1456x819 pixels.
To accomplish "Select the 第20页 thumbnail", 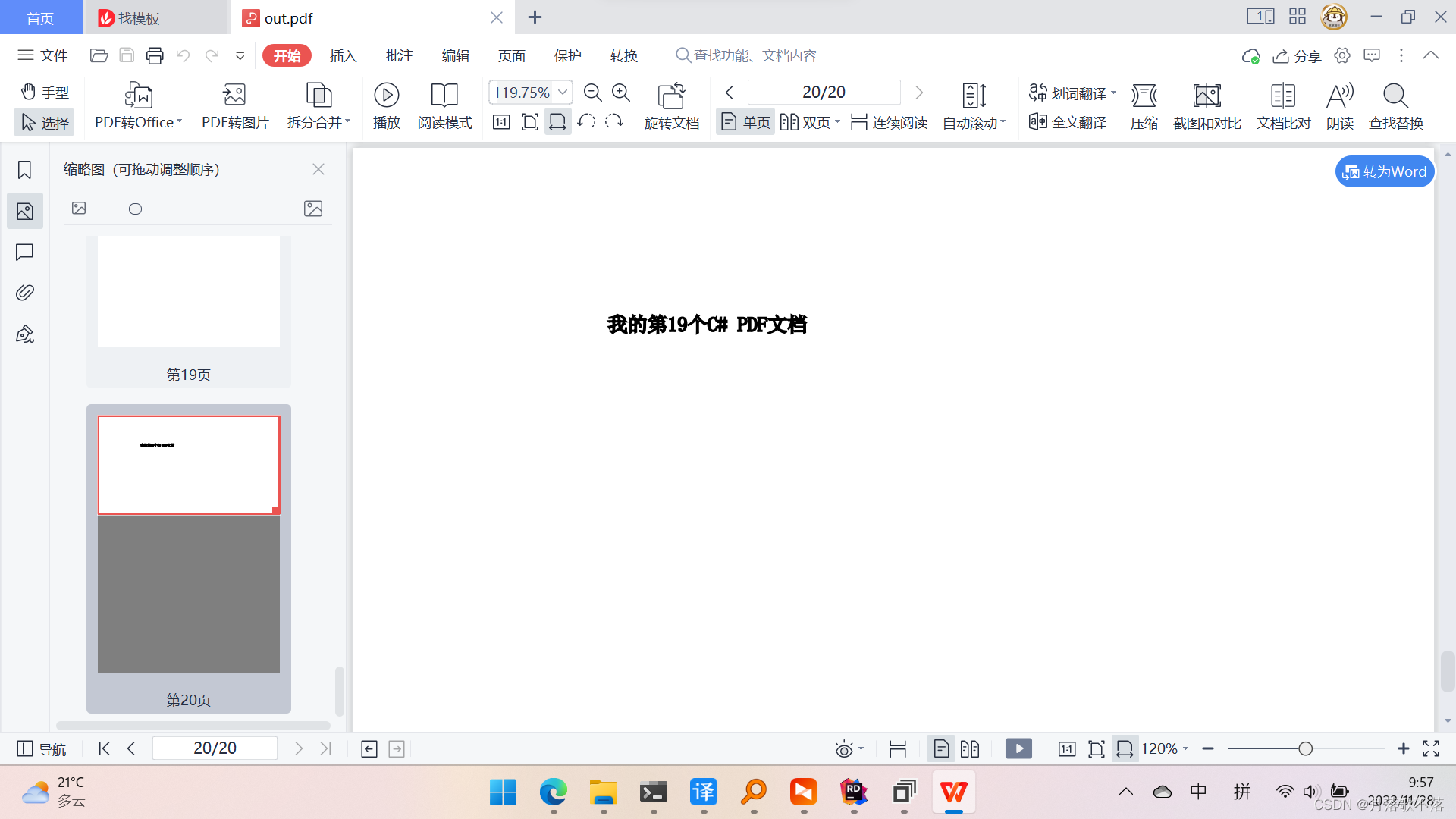I will [x=189, y=558].
